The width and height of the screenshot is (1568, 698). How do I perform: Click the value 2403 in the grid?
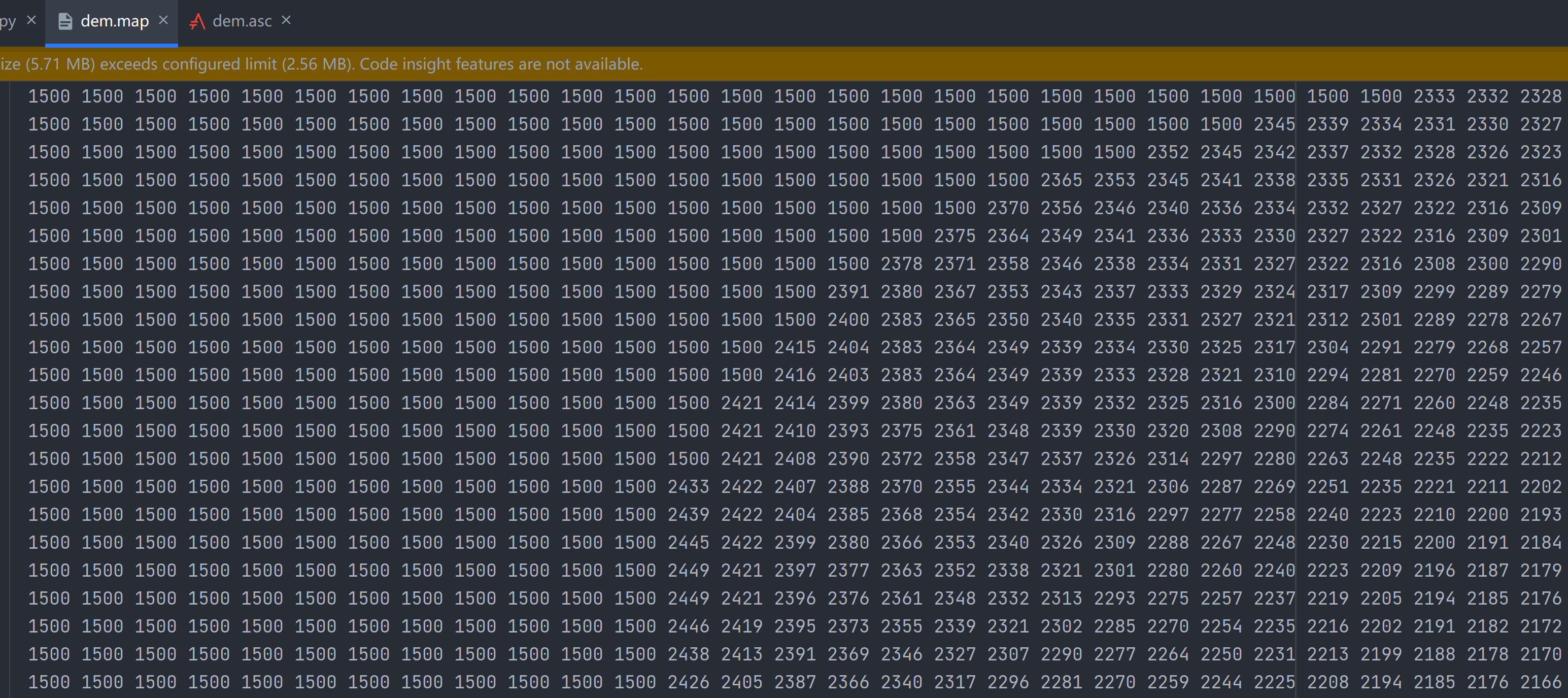(x=848, y=375)
